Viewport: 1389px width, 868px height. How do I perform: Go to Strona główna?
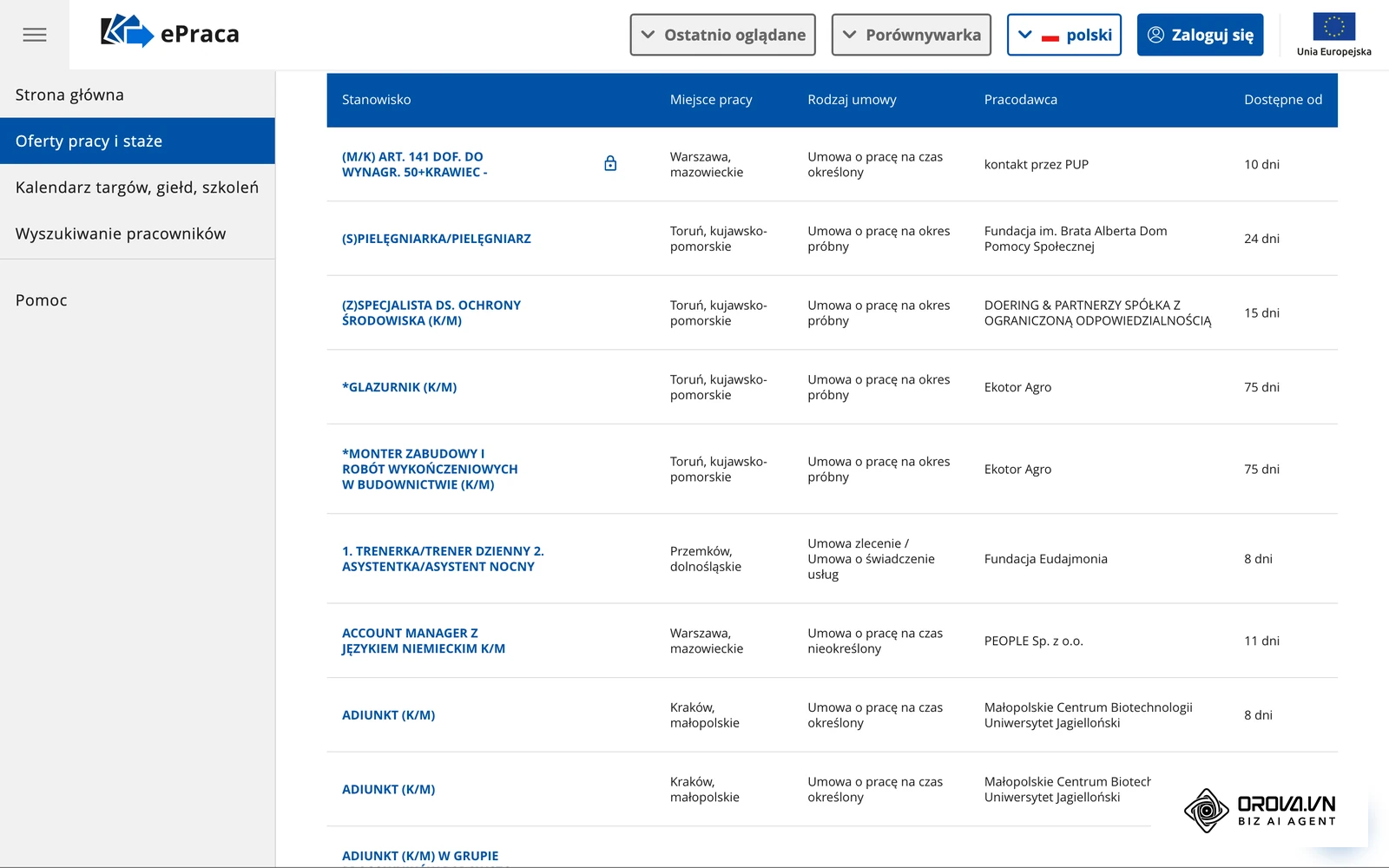pos(137,95)
